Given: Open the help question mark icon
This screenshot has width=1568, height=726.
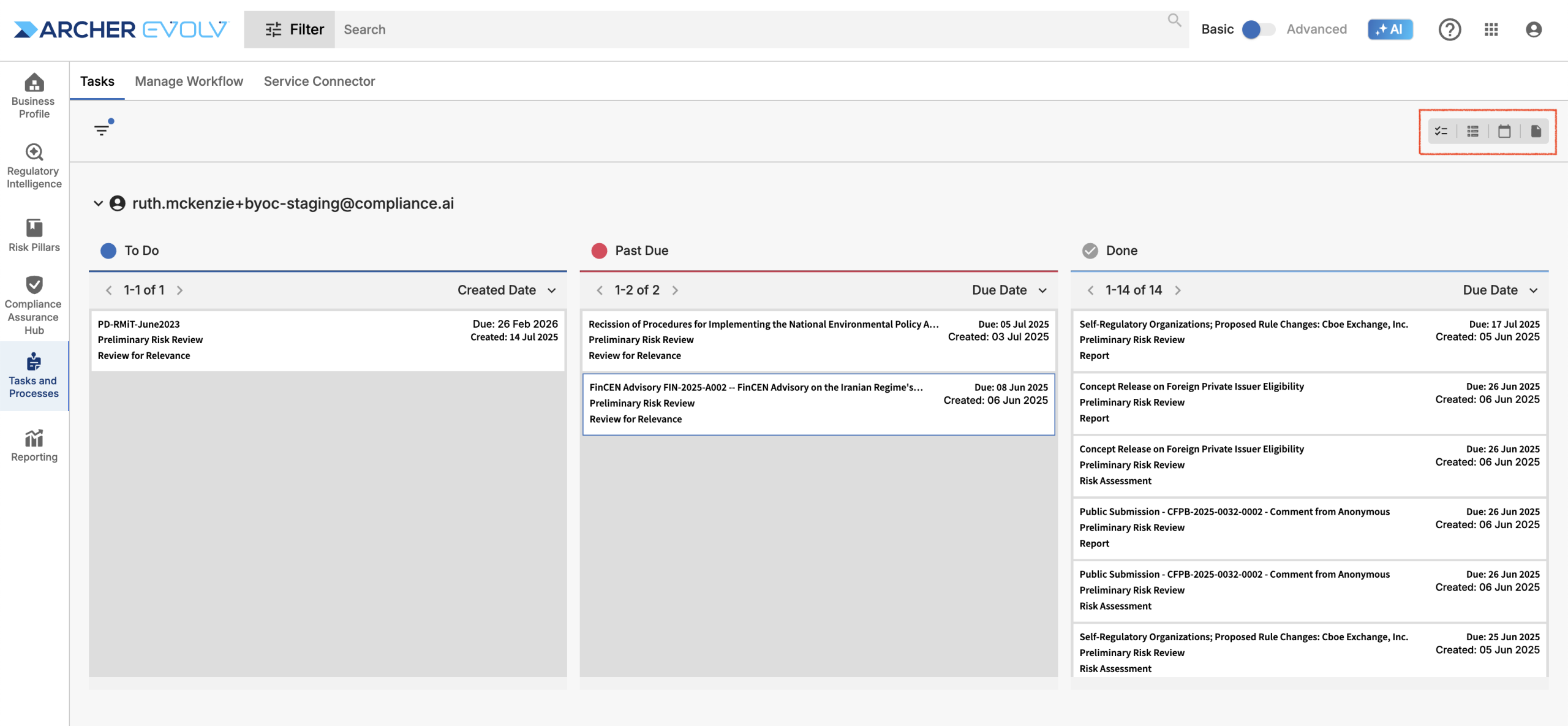Looking at the screenshot, I should (1449, 29).
